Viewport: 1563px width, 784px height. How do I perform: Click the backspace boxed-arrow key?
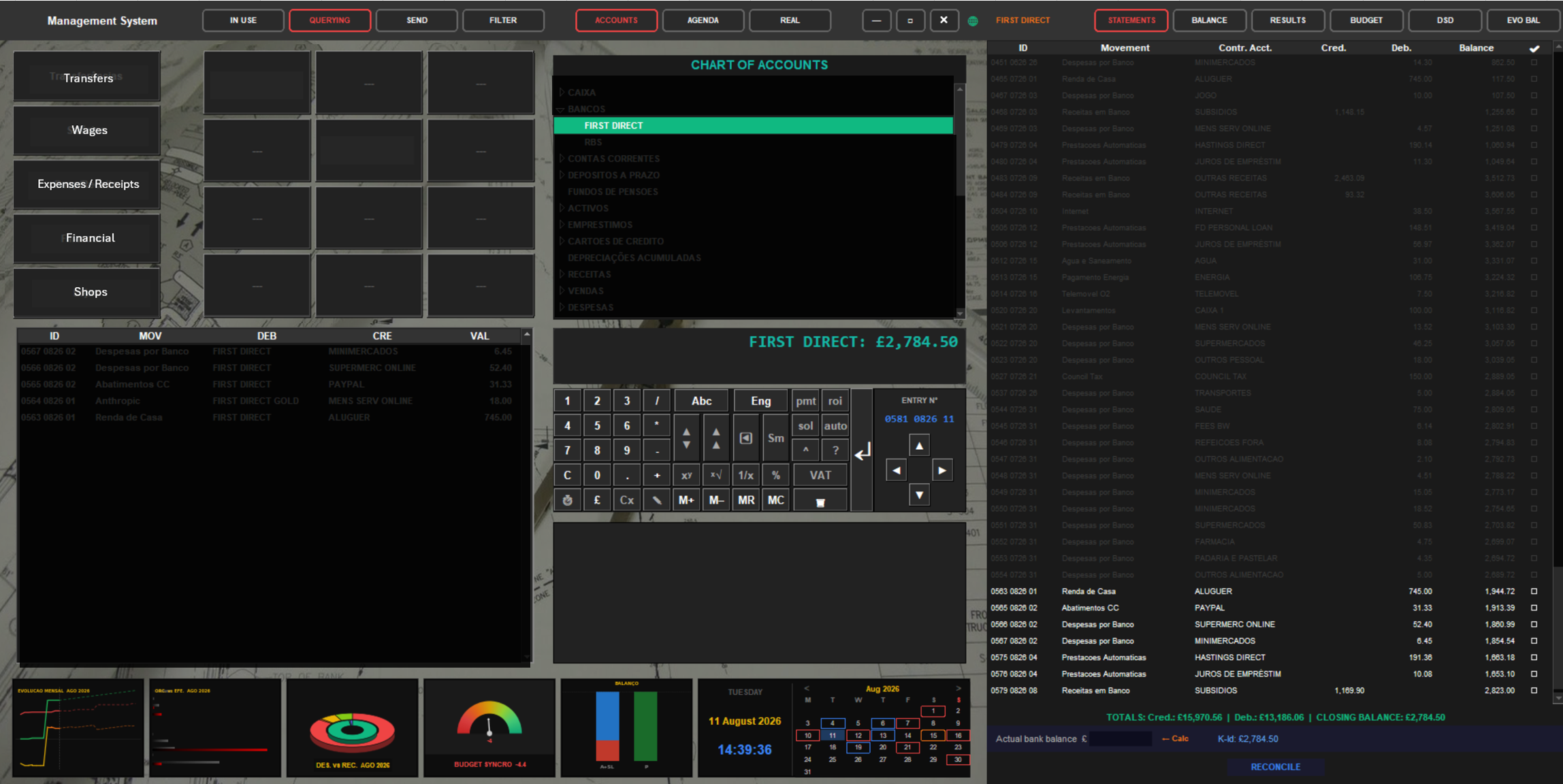746,438
